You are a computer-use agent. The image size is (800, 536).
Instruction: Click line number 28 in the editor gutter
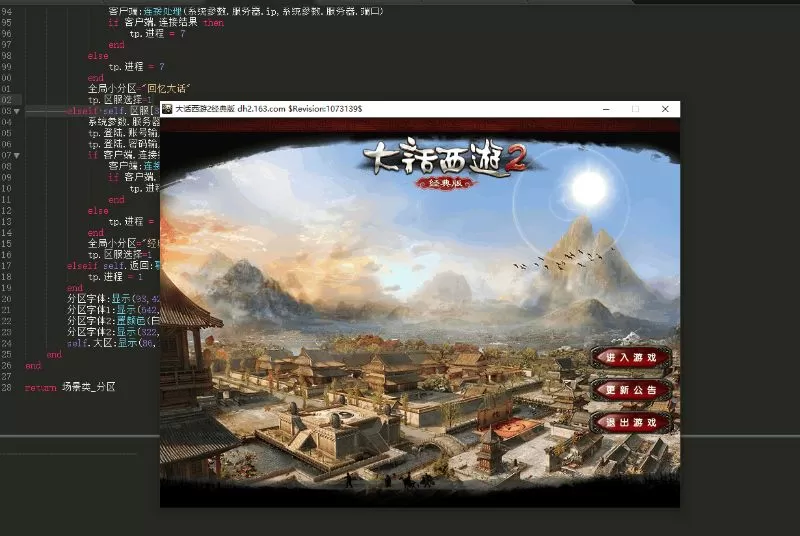tap(6, 387)
